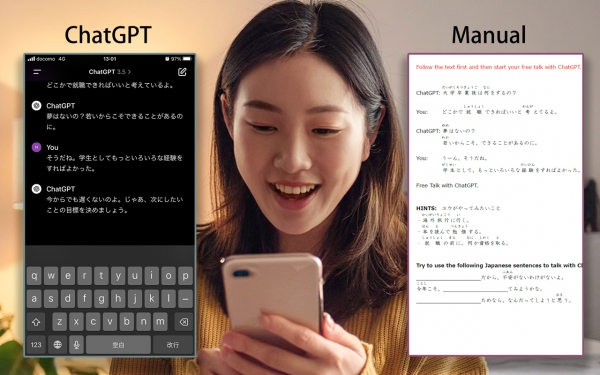Tap the s key
The width and height of the screenshot is (600, 375).
(x=51, y=298)
